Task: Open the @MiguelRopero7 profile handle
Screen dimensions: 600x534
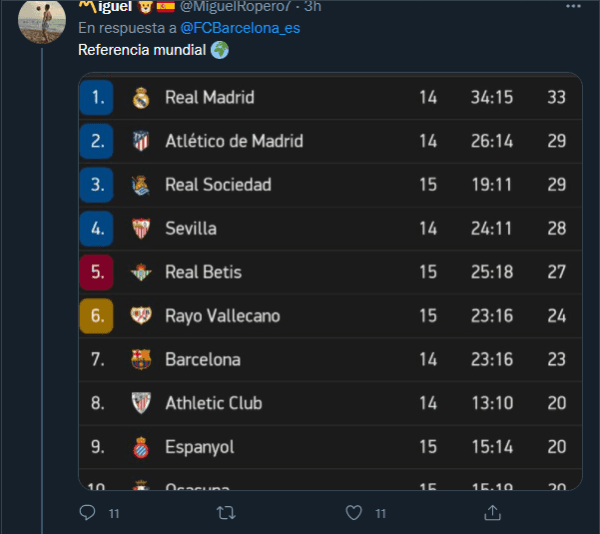Action: tap(236, 7)
